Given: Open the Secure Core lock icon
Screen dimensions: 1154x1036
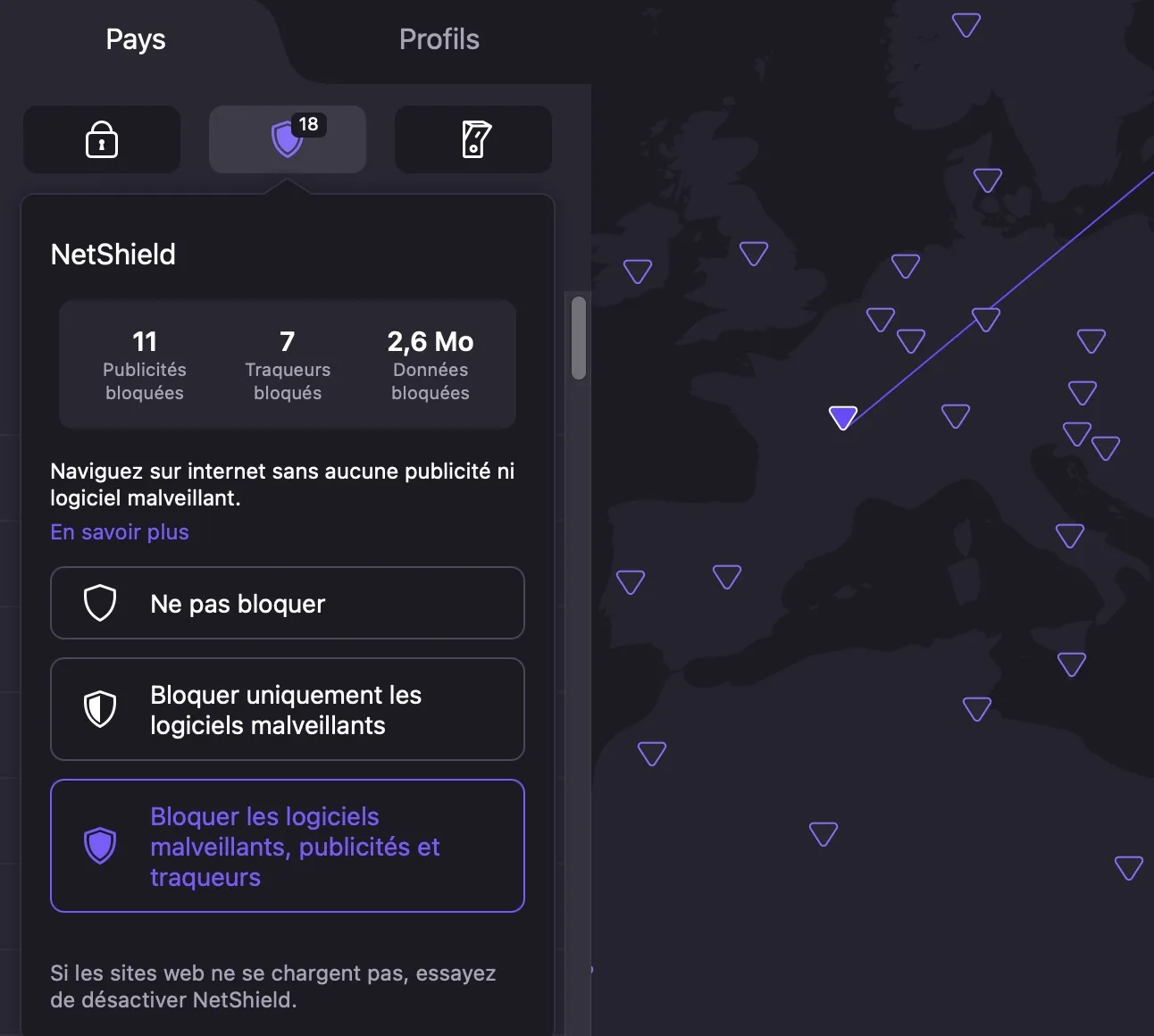Looking at the screenshot, I should point(102,139).
